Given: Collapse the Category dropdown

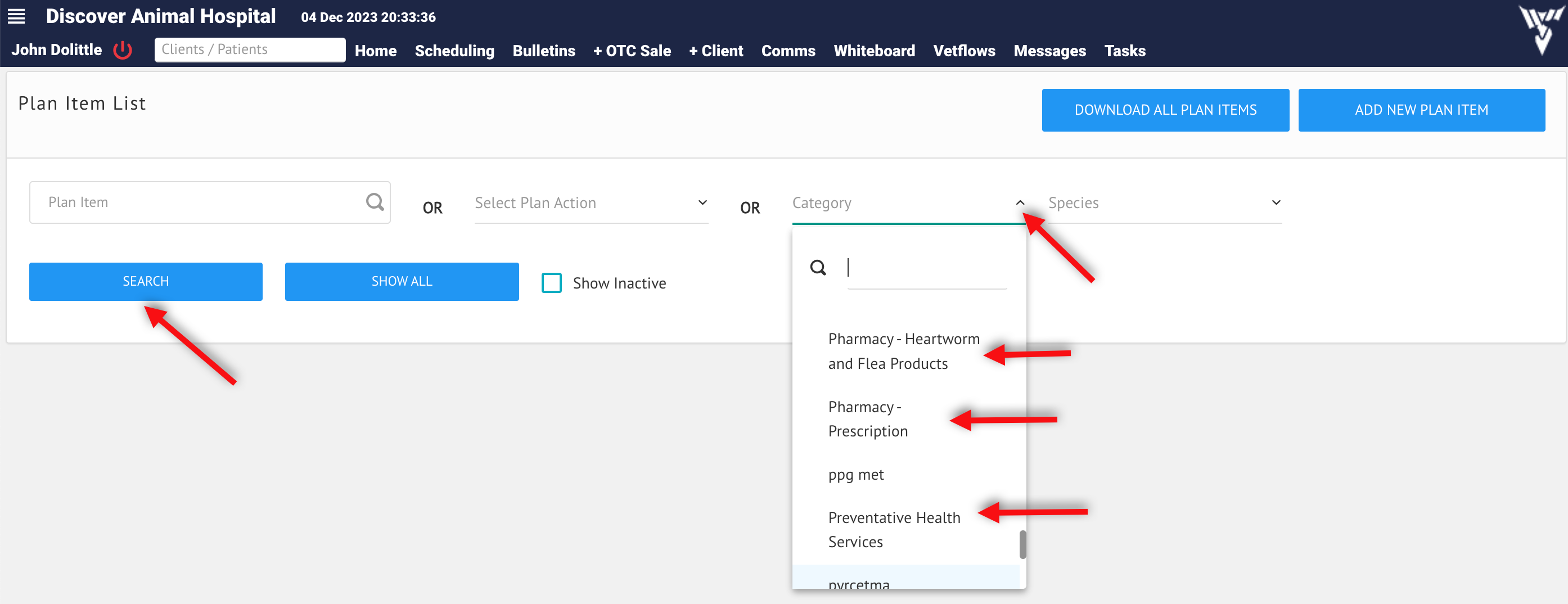Looking at the screenshot, I should [1020, 203].
